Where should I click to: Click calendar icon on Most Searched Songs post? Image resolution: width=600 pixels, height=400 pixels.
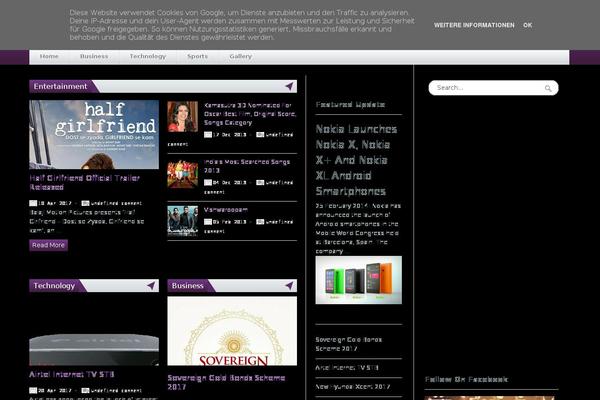(x=208, y=183)
